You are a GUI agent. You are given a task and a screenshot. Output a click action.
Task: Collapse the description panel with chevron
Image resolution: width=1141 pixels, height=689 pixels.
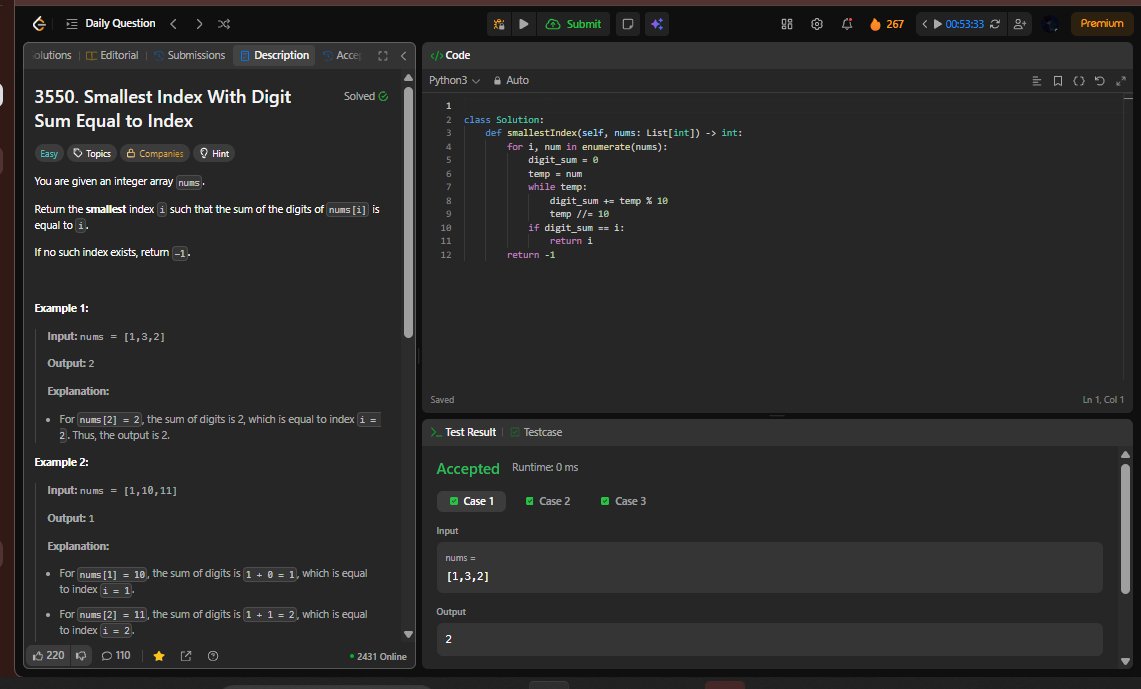404,56
